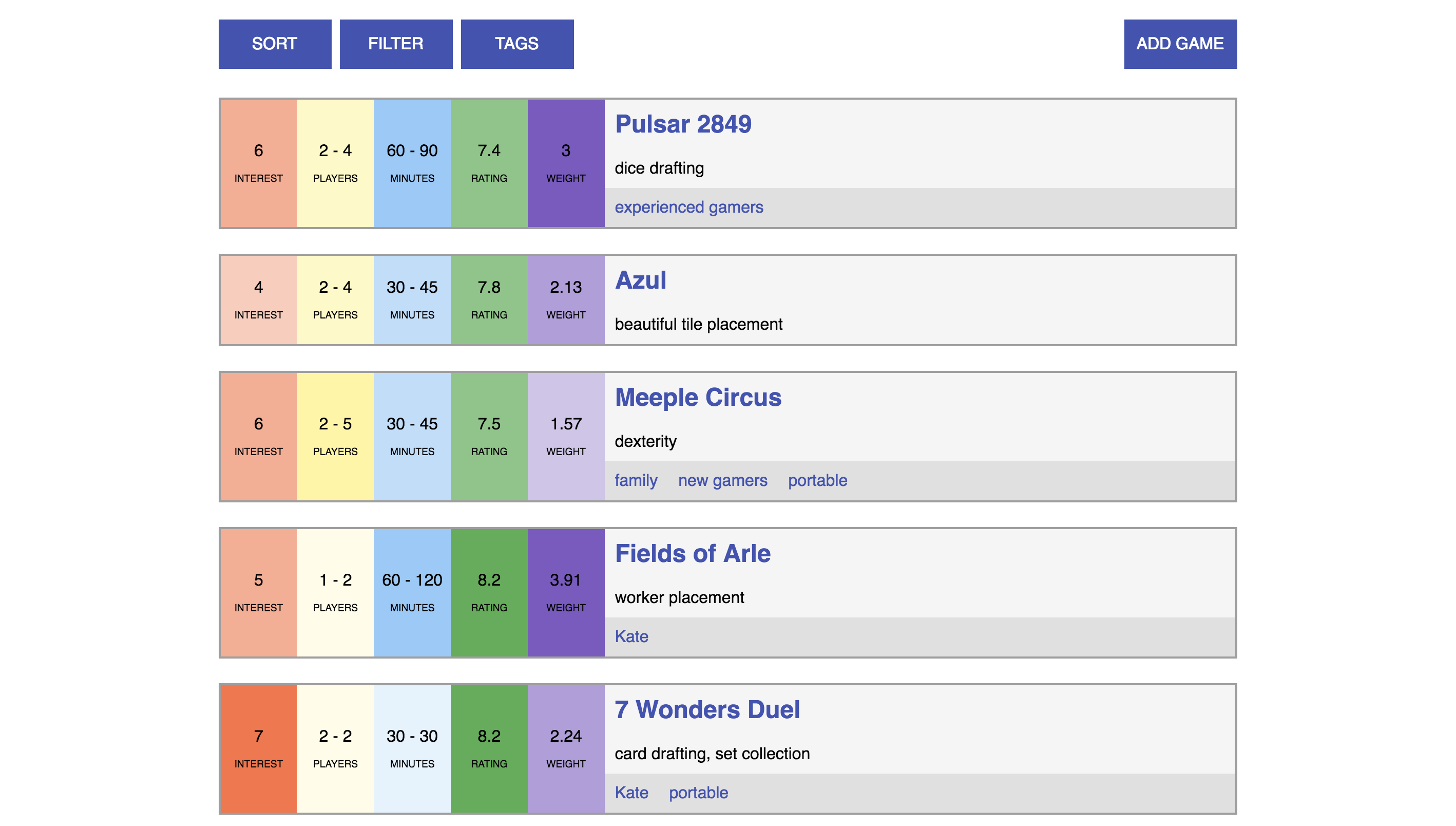Open the FILTER options button
Viewport: 1456px width, 826px height.
(x=396, y=44)
